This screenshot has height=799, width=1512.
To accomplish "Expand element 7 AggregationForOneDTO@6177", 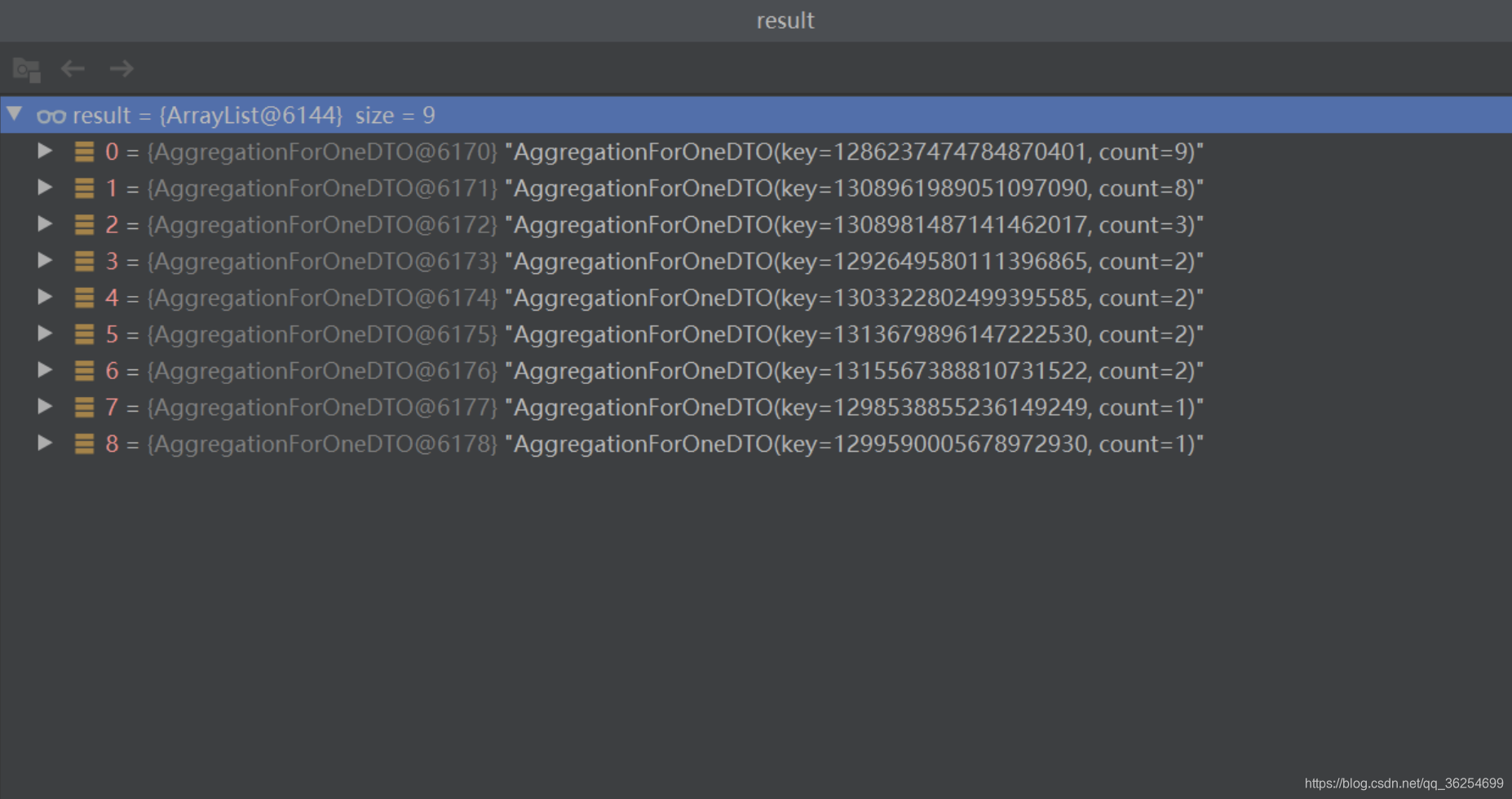I will 45,406.
